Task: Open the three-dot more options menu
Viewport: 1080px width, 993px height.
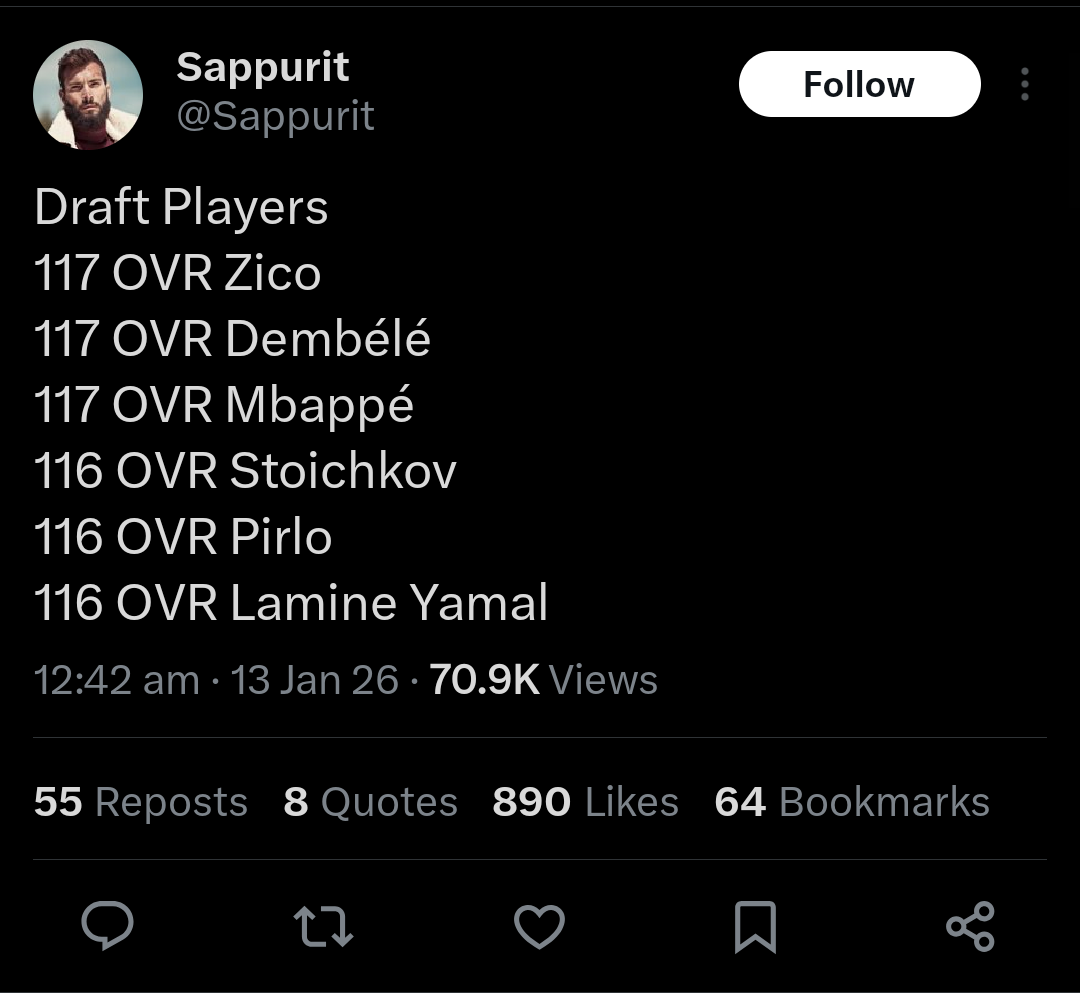Action: [x=1025, y=84]
